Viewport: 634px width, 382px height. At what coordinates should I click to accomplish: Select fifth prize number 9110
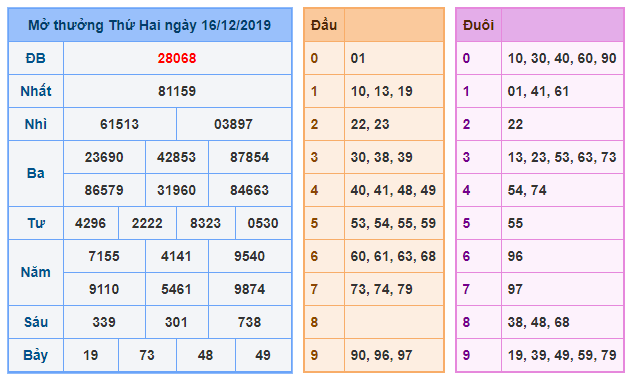click(x=104, y=289)
